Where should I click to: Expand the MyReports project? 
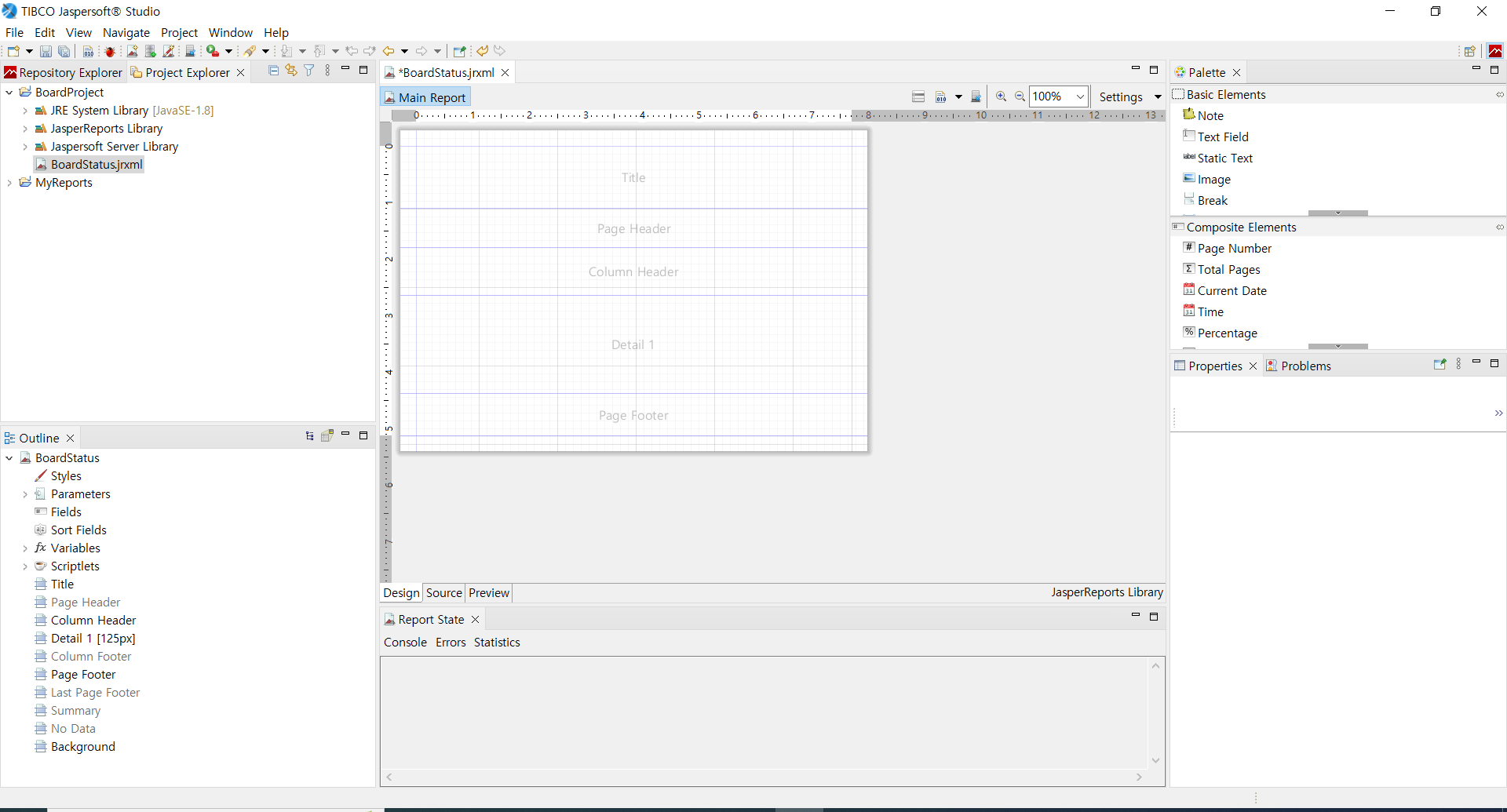tap(9, 183)
